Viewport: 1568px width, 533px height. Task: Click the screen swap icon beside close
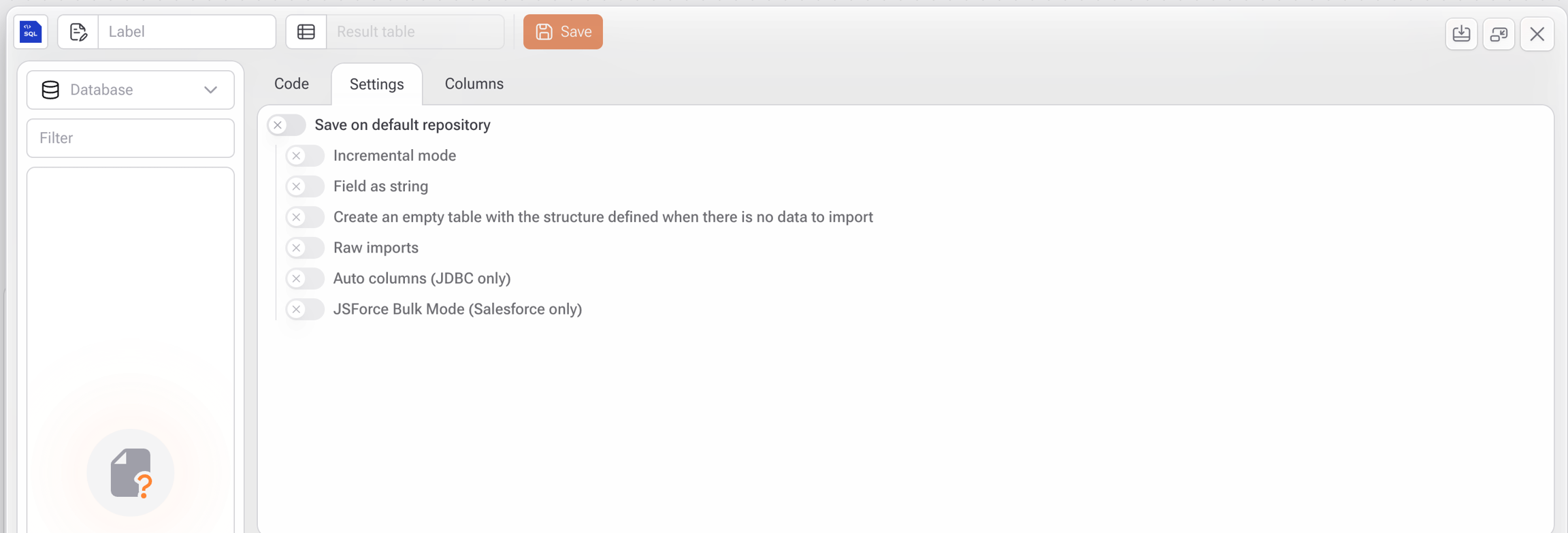1499,33
